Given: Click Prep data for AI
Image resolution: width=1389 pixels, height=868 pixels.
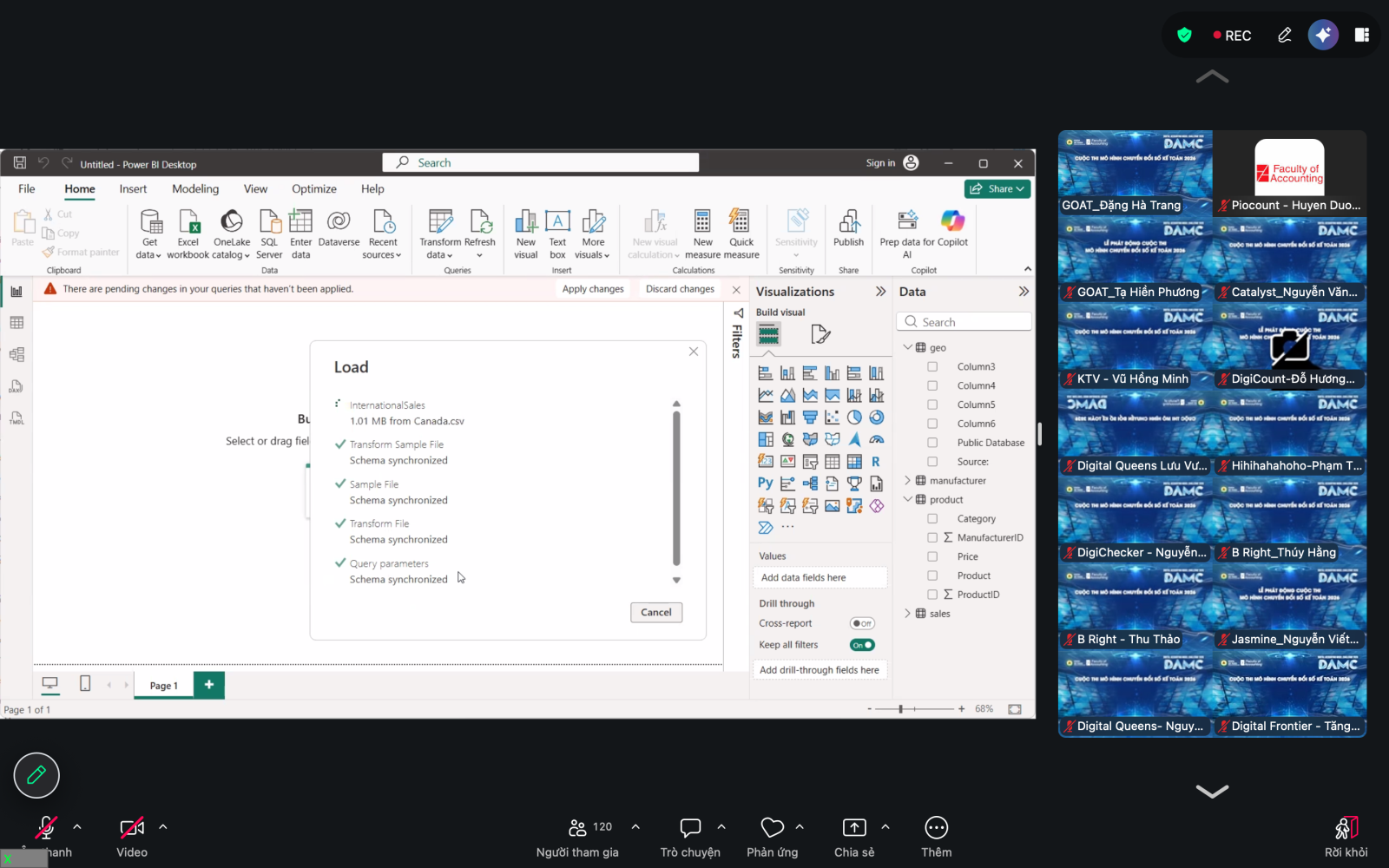Looking at the screenshot, I should (x=907, y=233).
